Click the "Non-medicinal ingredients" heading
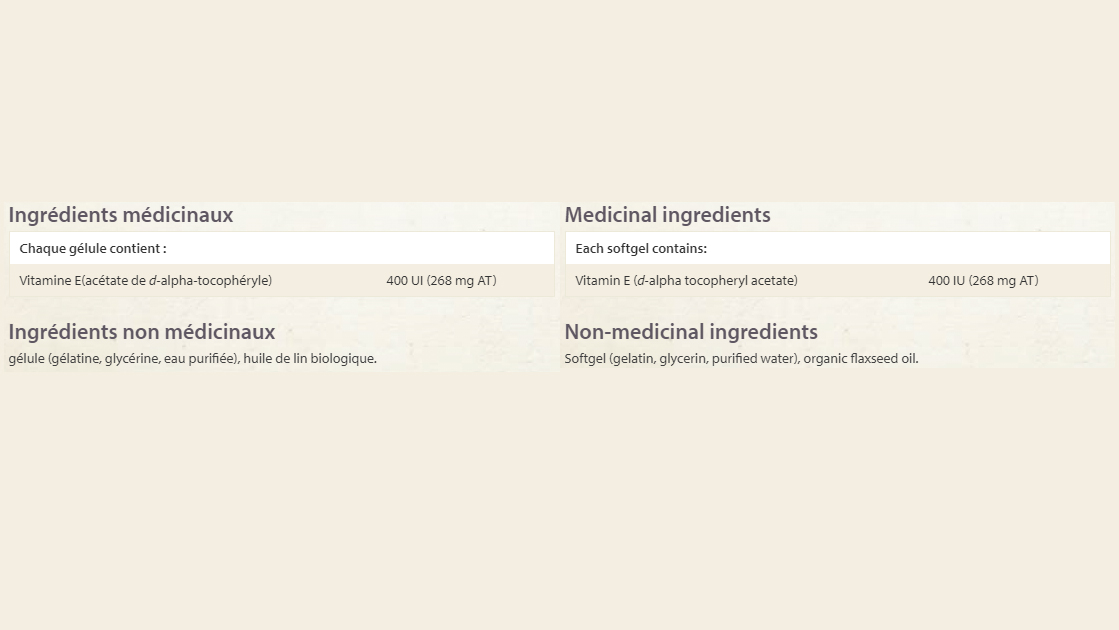1119x630 pixels. (x=691, y=332)
